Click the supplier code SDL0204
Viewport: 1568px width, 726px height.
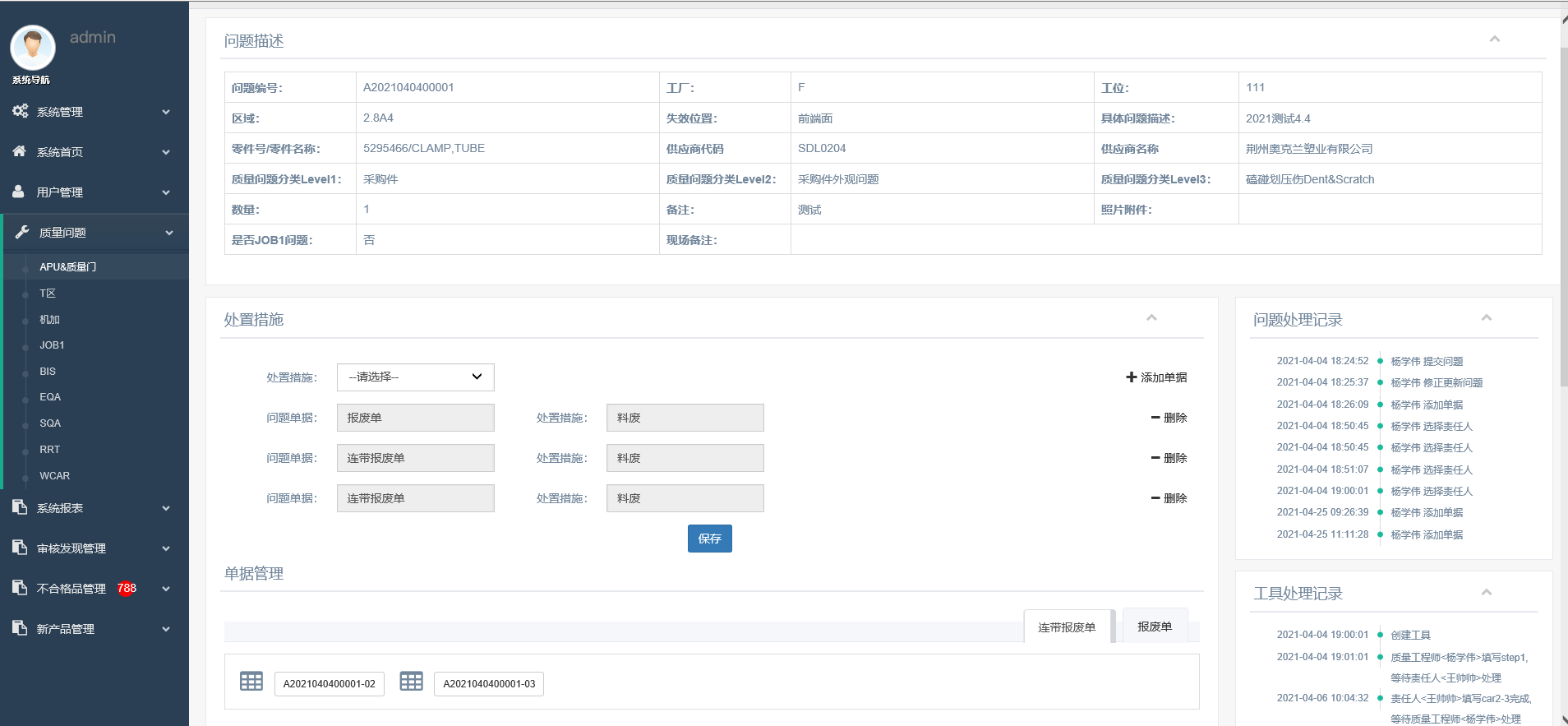click(x=822, y=148)
